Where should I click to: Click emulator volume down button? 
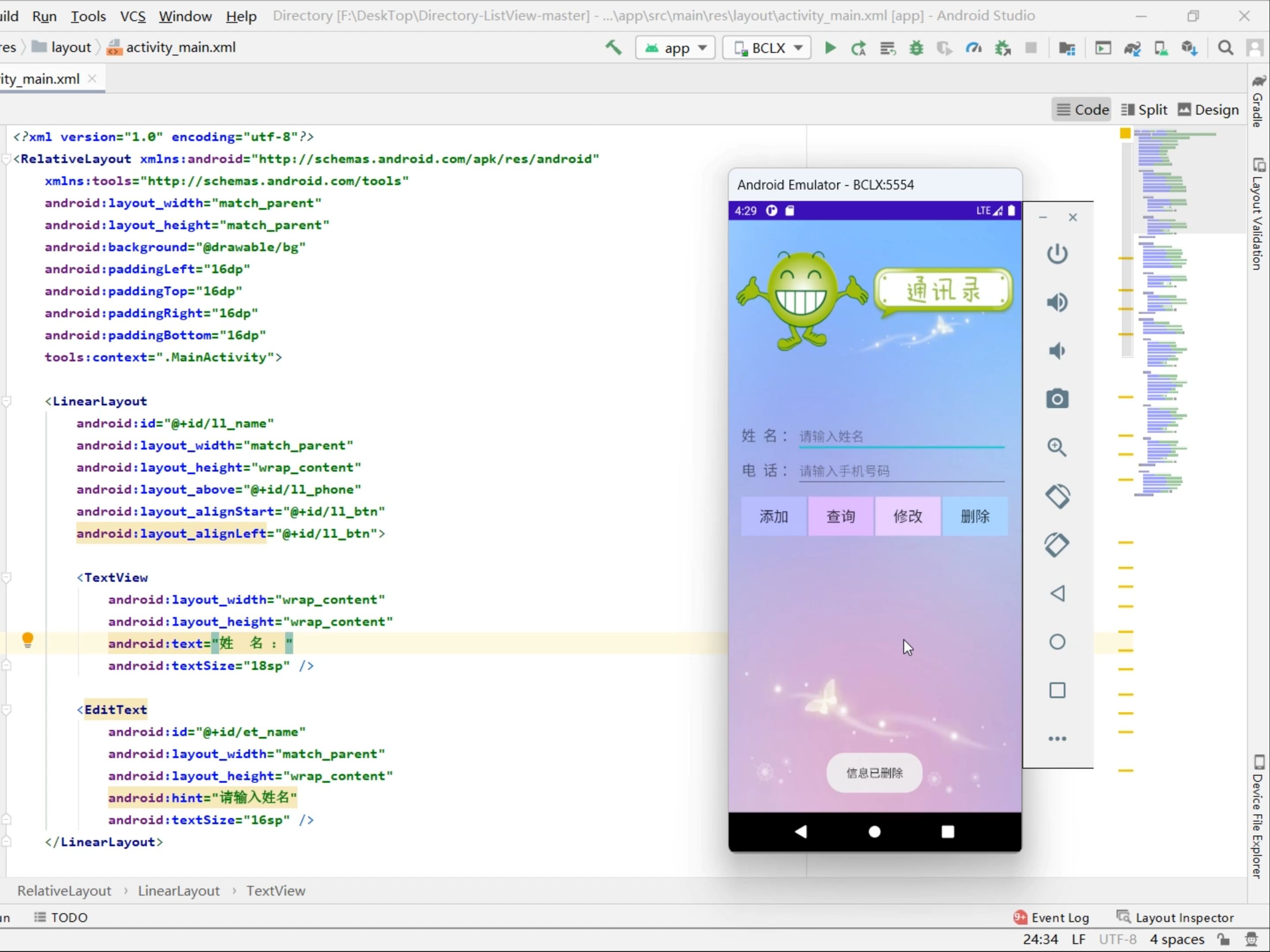[1057, 351]
